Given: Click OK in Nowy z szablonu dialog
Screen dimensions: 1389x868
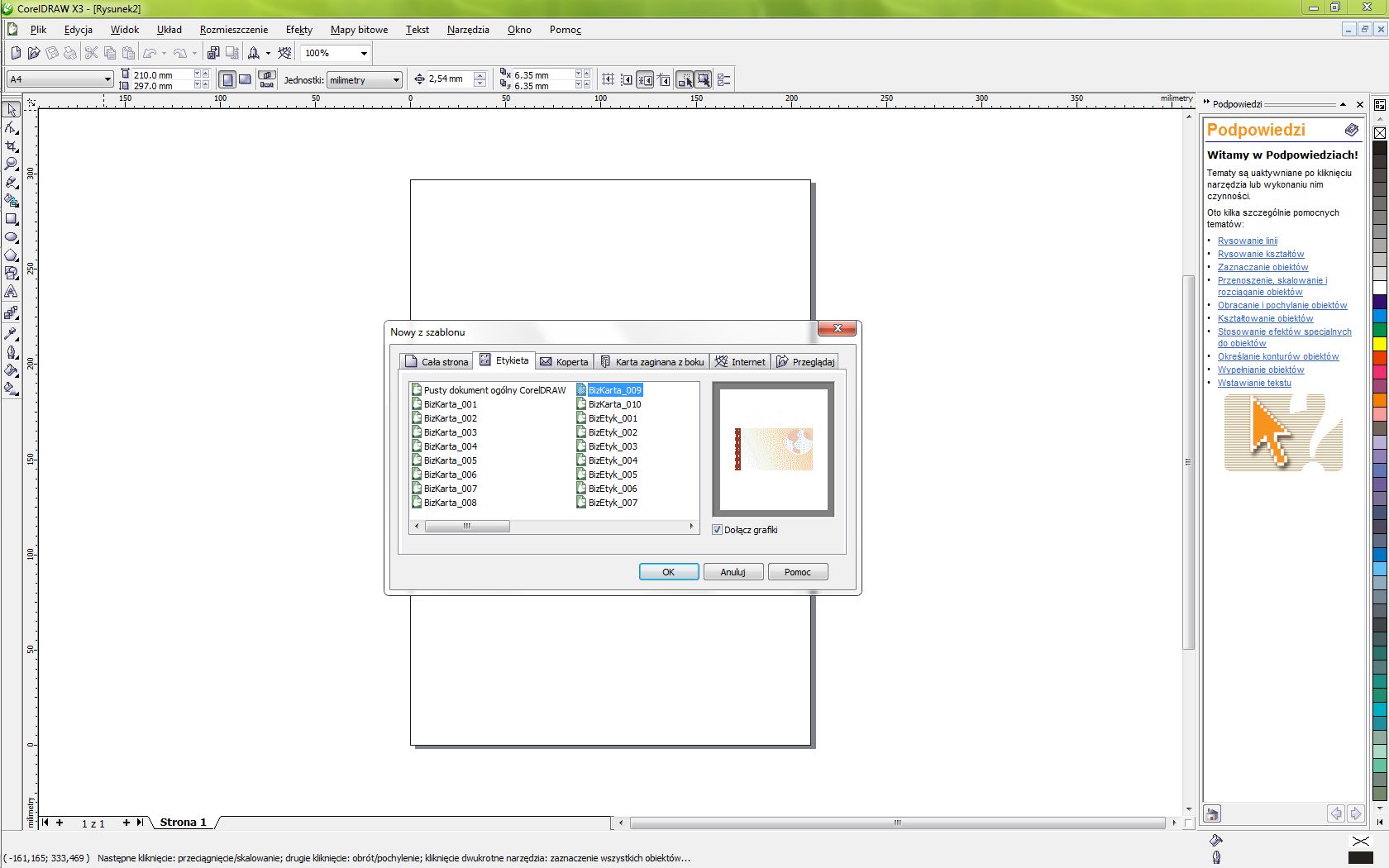Looking at the screenshot, I should click(669, 572).
